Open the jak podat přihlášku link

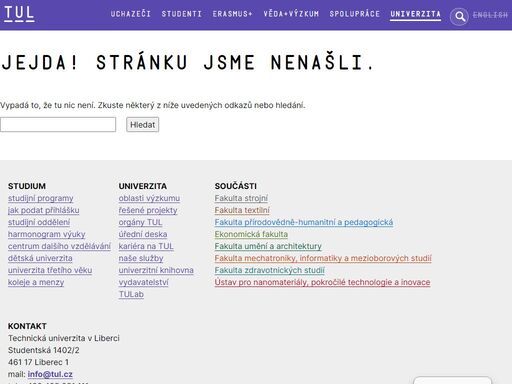[x=44, y=210]
